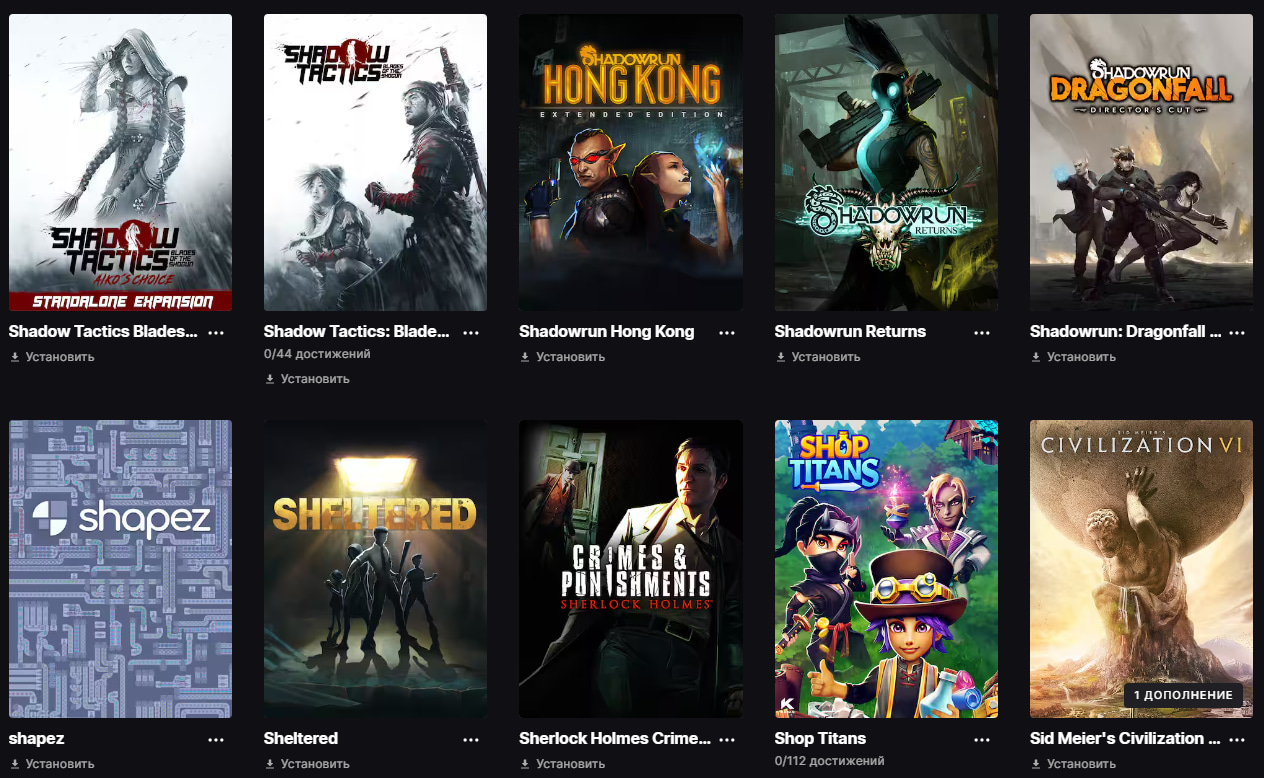Open options for Sid Meier's Civilization

click(1237, 740)
